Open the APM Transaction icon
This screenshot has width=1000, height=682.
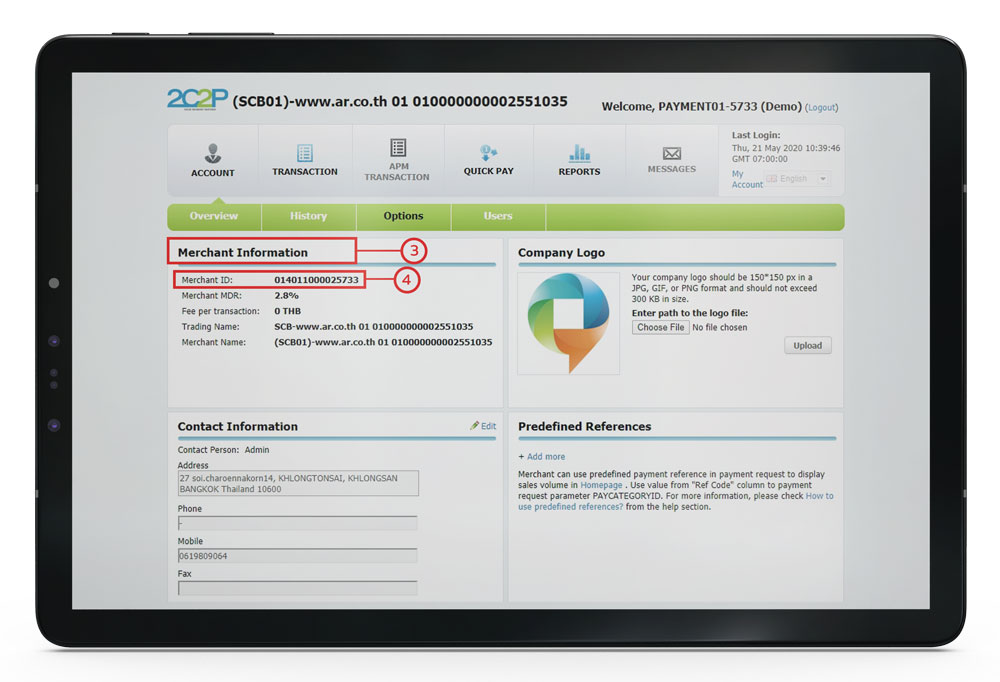(x=398, y=148)
